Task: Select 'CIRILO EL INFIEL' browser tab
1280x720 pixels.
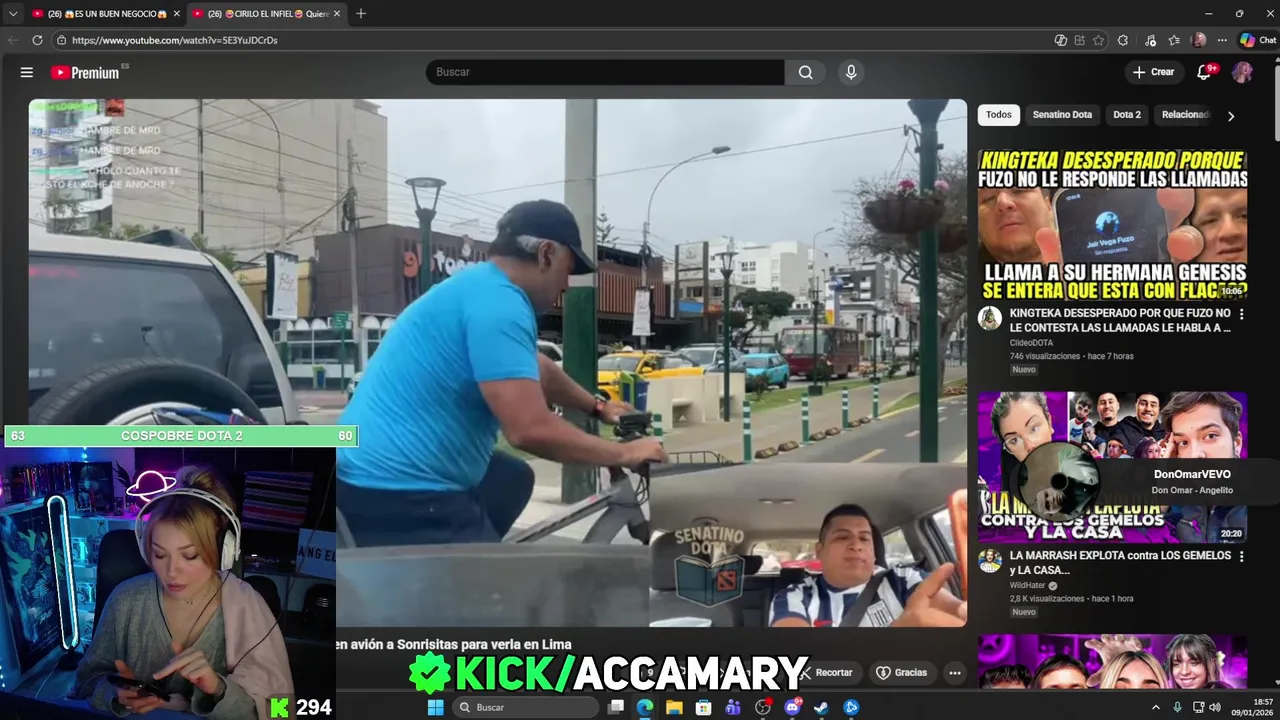Action: [x=267, y=14]
